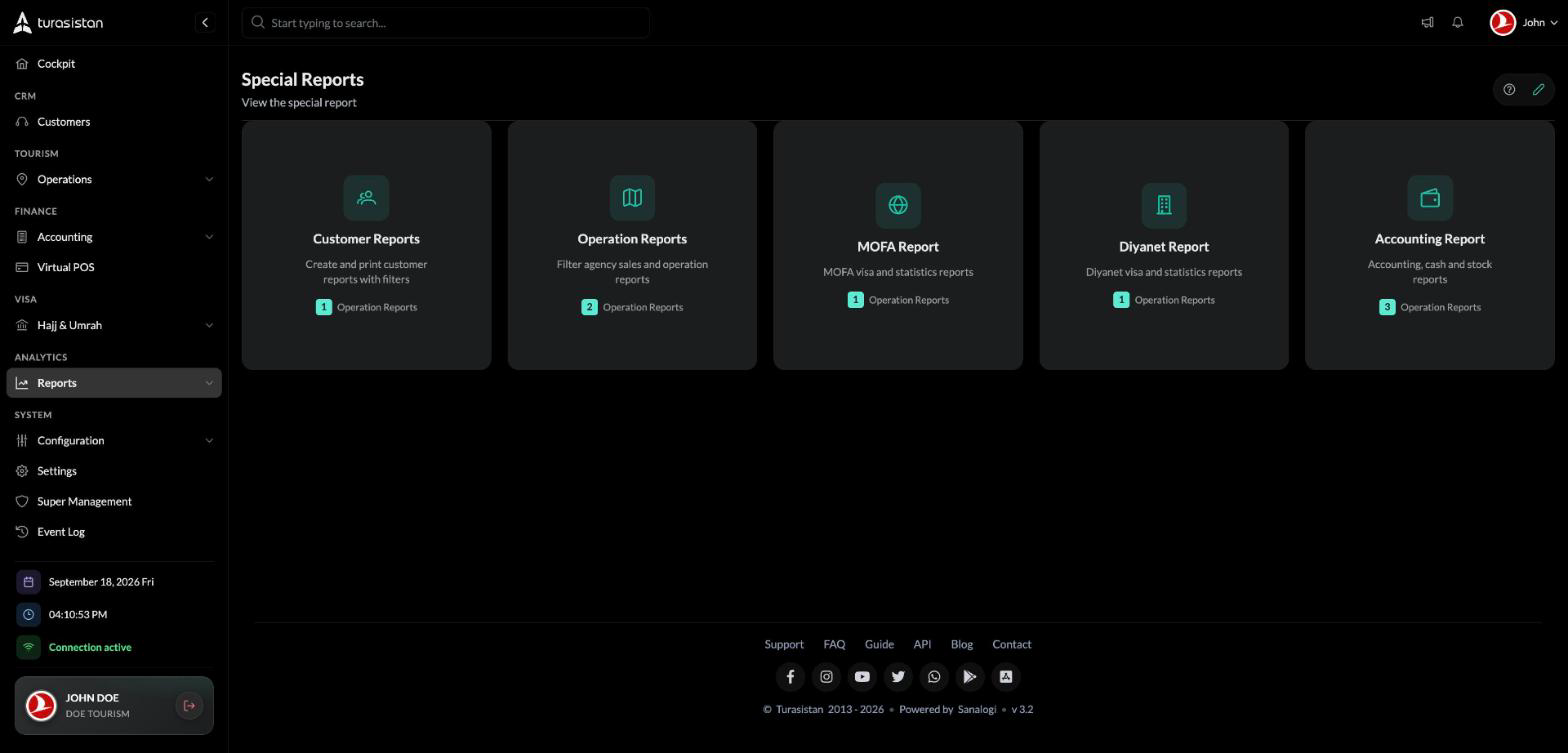Open the announcements megaphone icon
Viewport: 1568px width, 753px height.
click(1427, 23)
